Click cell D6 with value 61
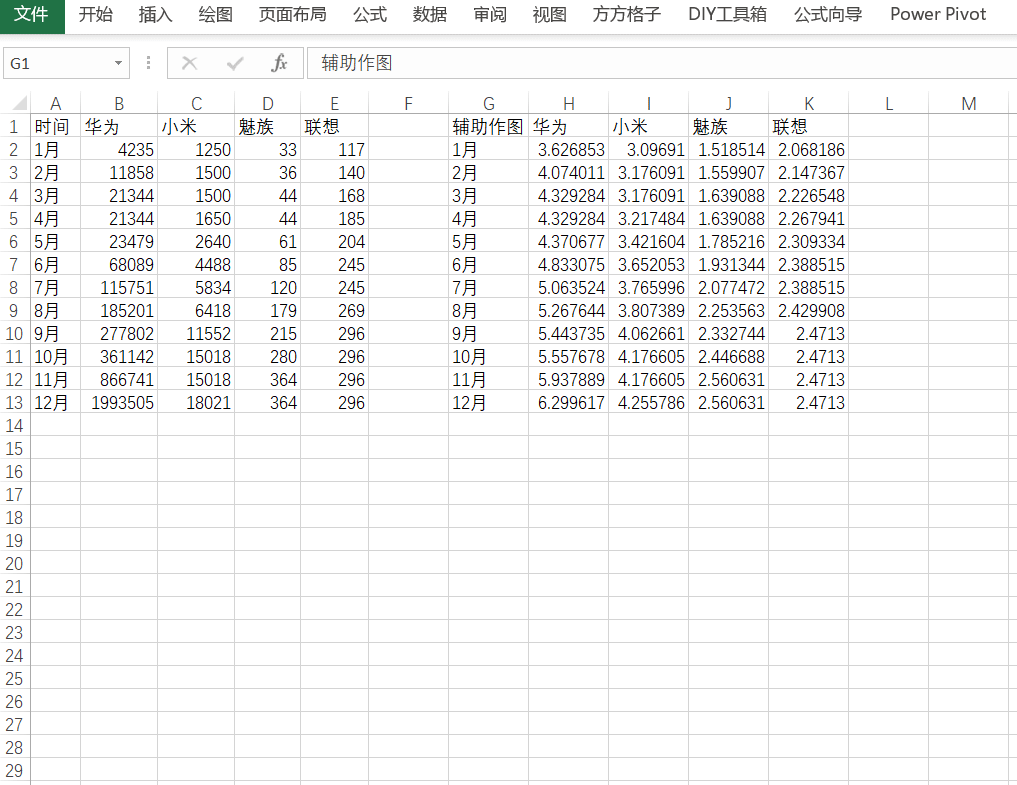 [x=267, y=241]
